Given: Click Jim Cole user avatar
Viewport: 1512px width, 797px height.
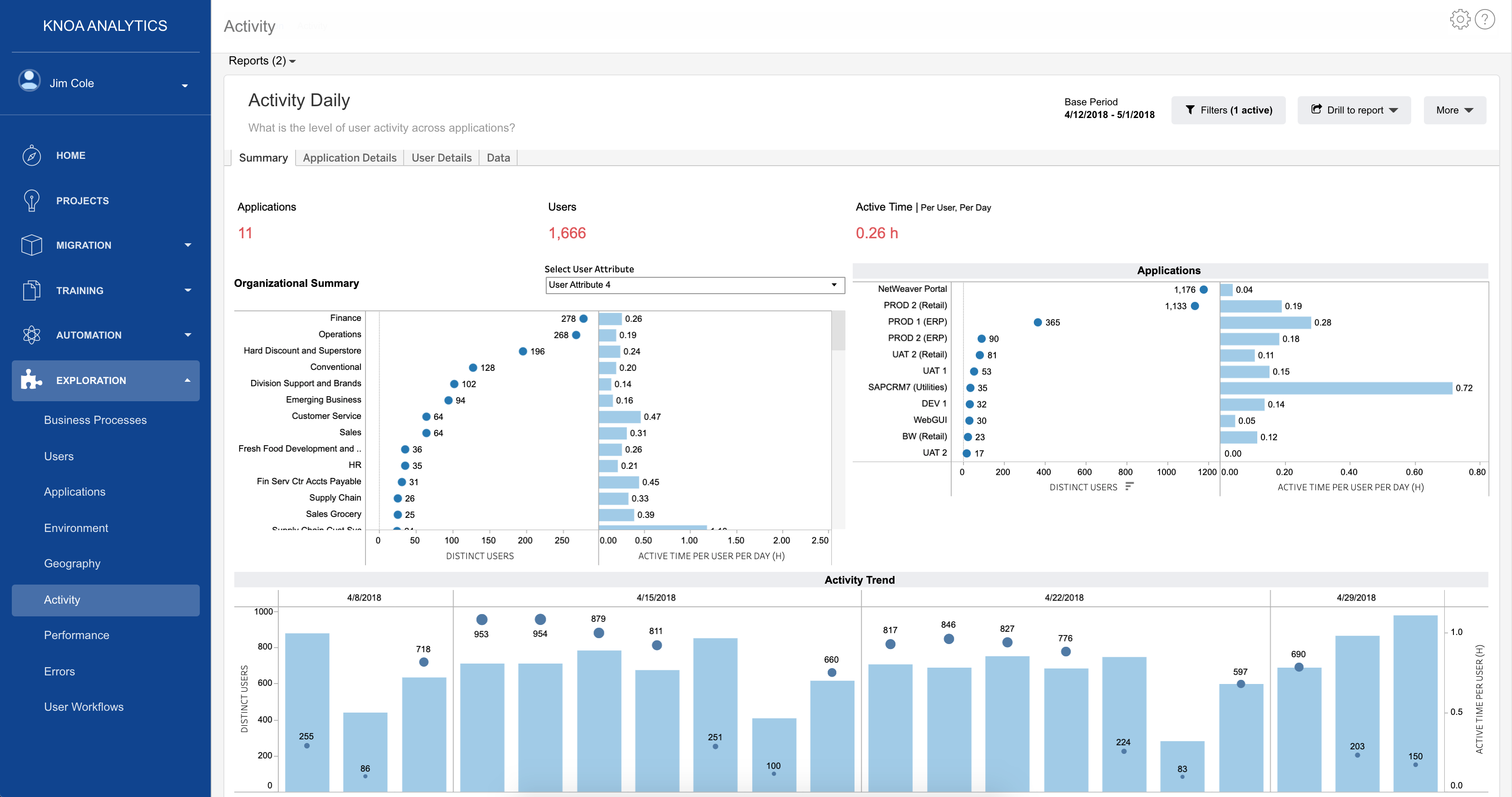Looking at the screenshot, I should click(x=30, y=81).
